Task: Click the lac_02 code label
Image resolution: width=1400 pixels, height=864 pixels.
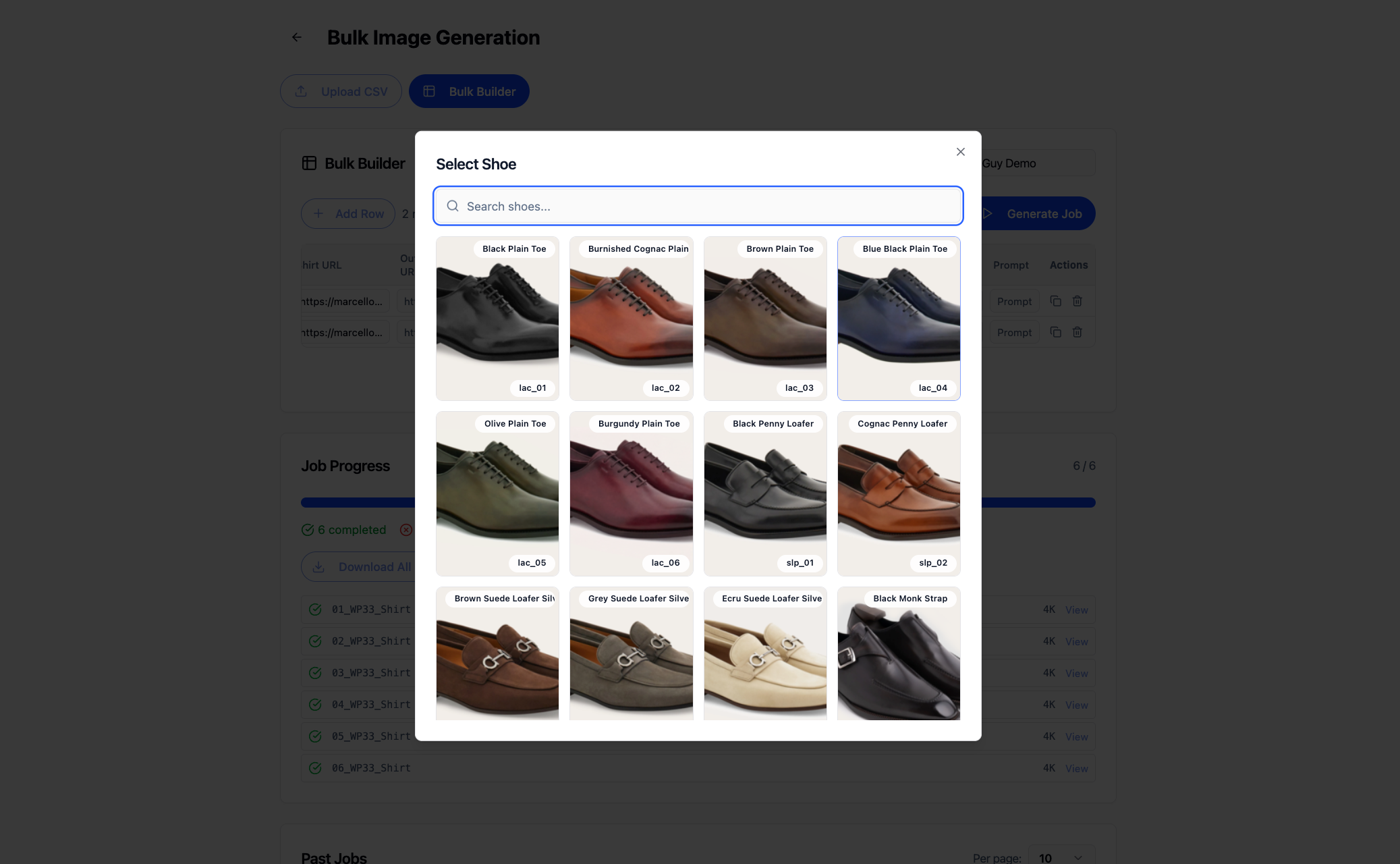Action: tap(665, 388)
